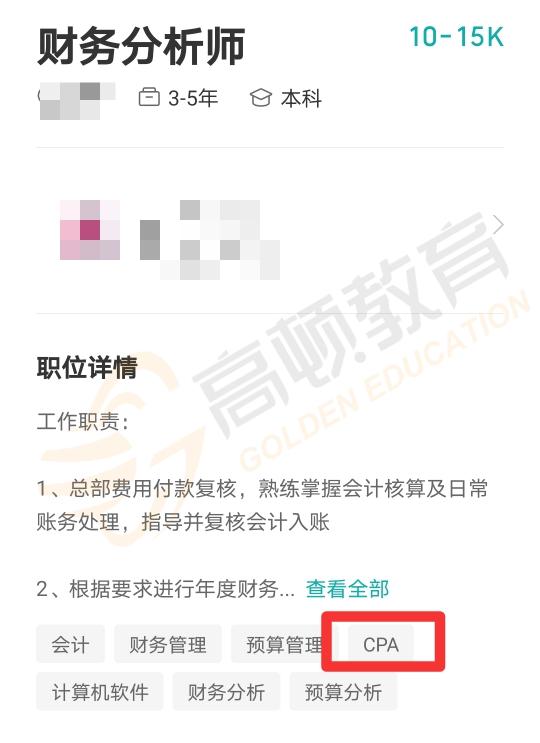Select the 财务分析 skill tag
540x743 pixels.
[226, 691]
